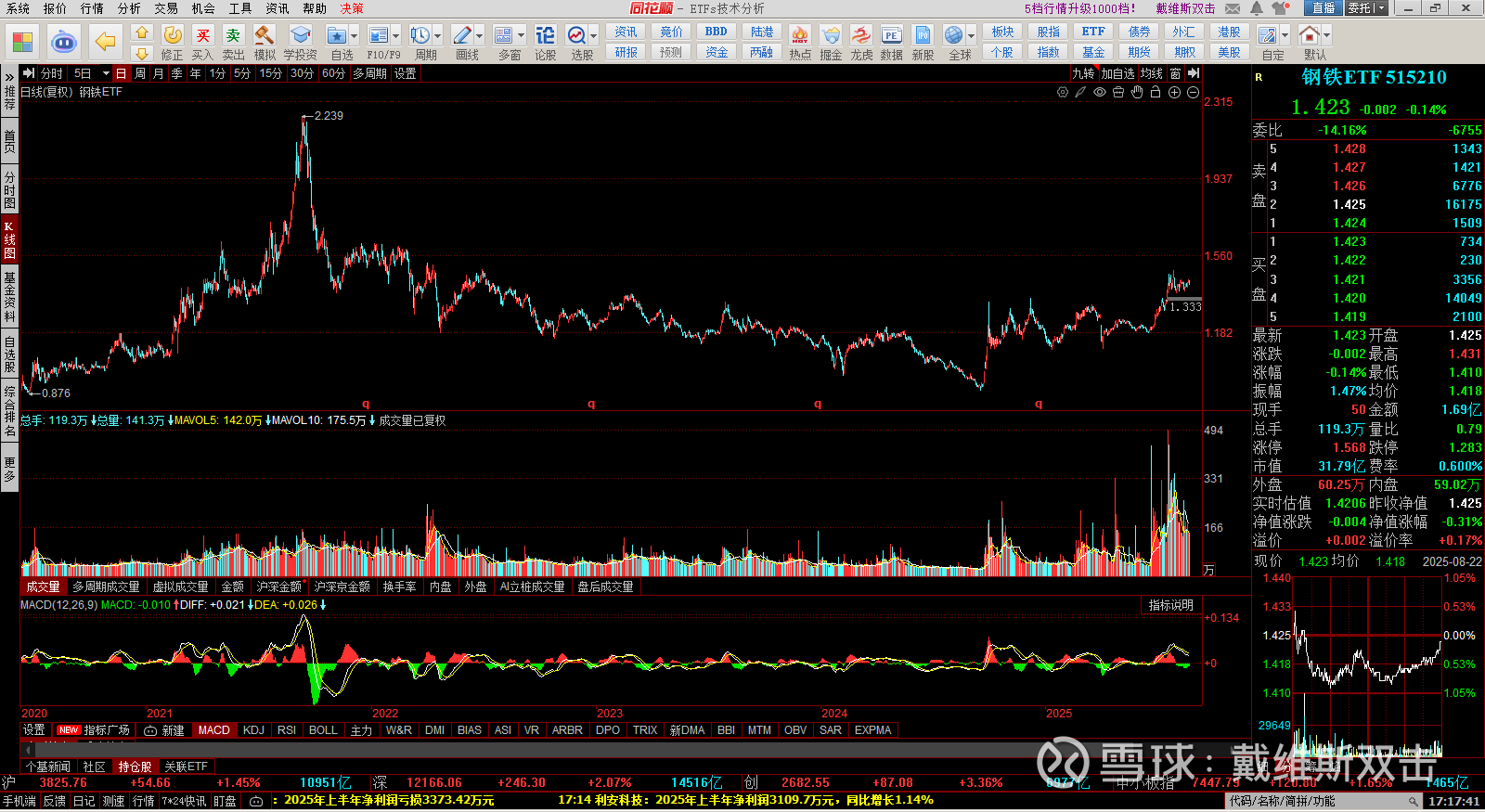The width and height of the screenshot is (1485, 812).
Task: Select the BOLL indicator tab
Action: pos(323,730)
